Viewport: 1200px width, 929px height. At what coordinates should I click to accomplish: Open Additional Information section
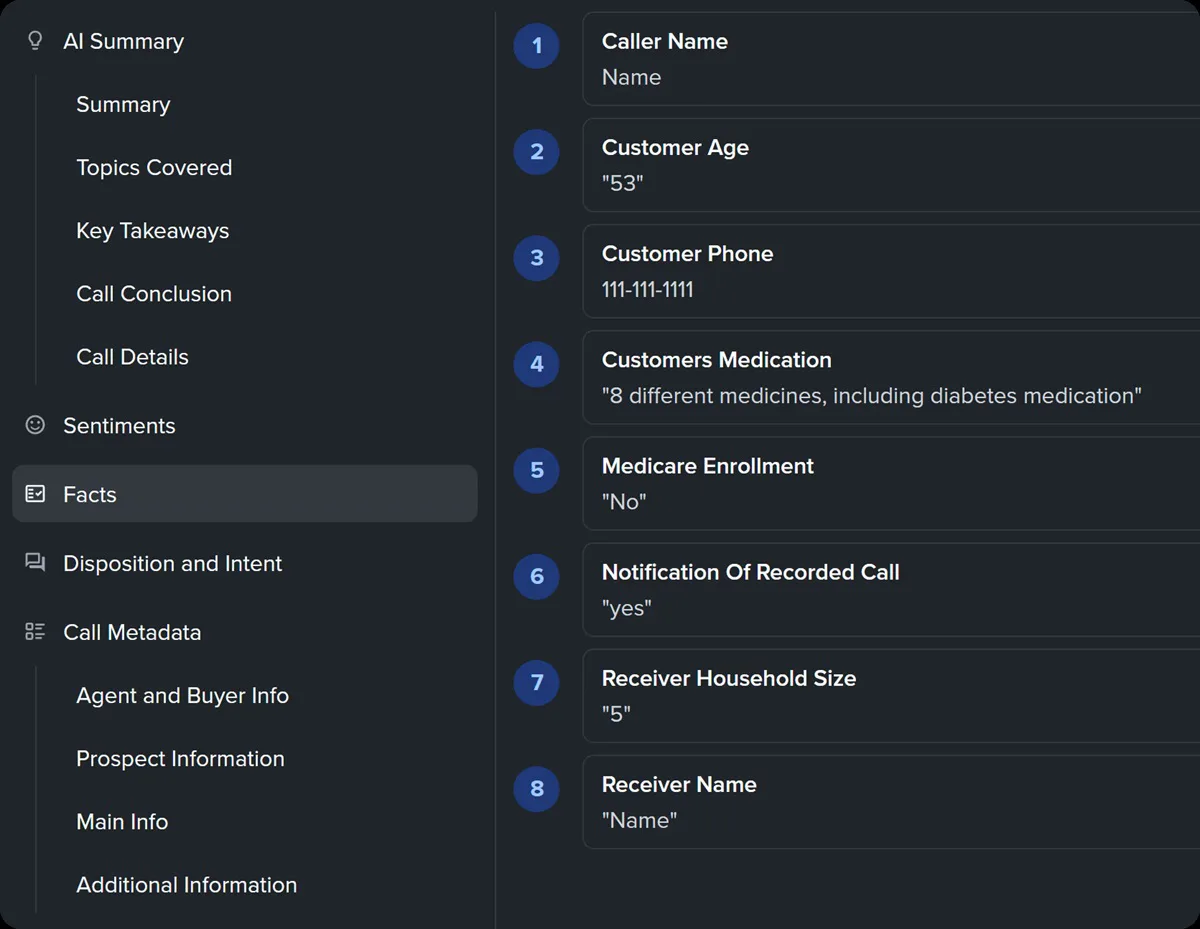coord(187,884)
